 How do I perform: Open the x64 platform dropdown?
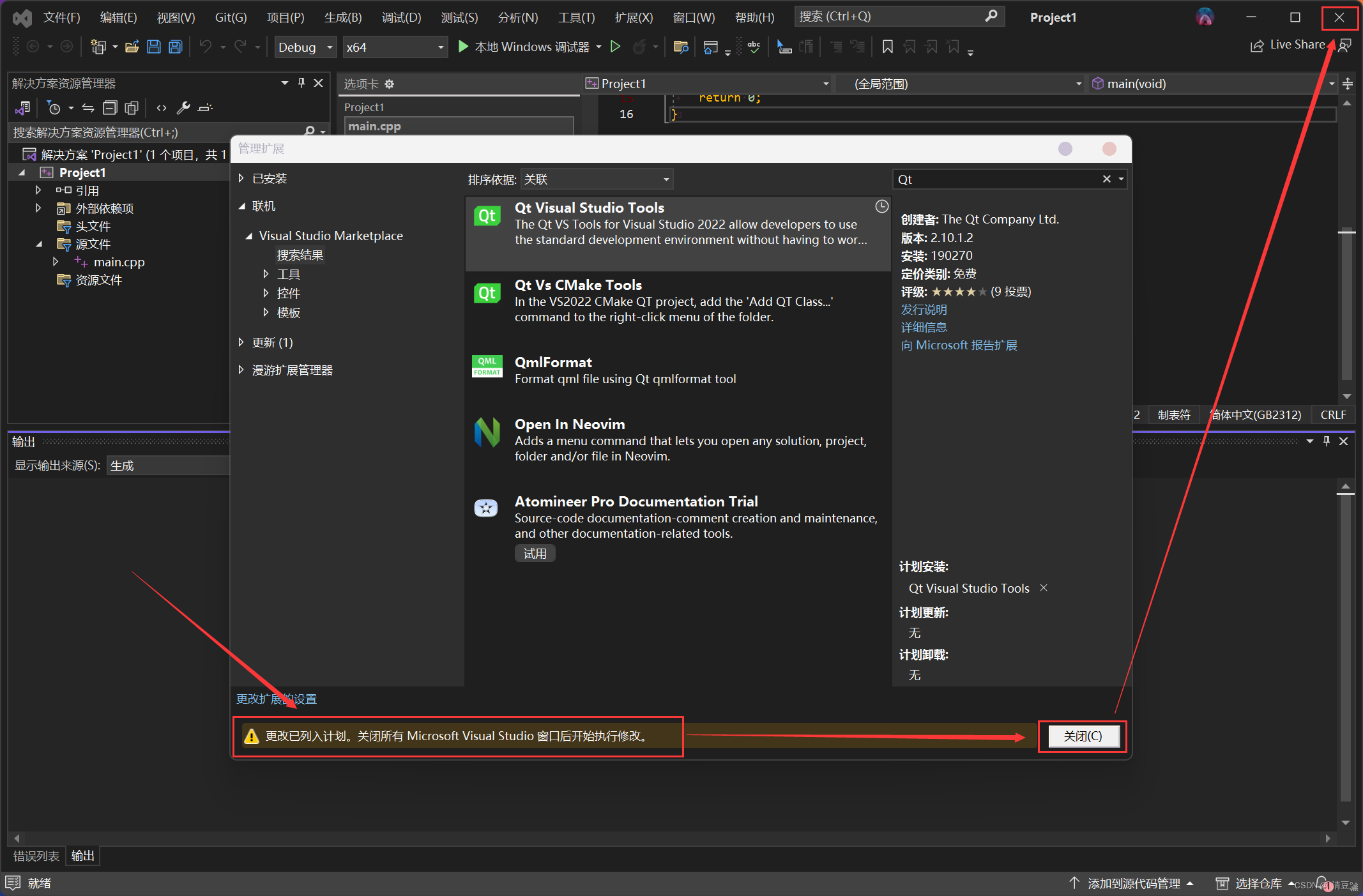395,47
